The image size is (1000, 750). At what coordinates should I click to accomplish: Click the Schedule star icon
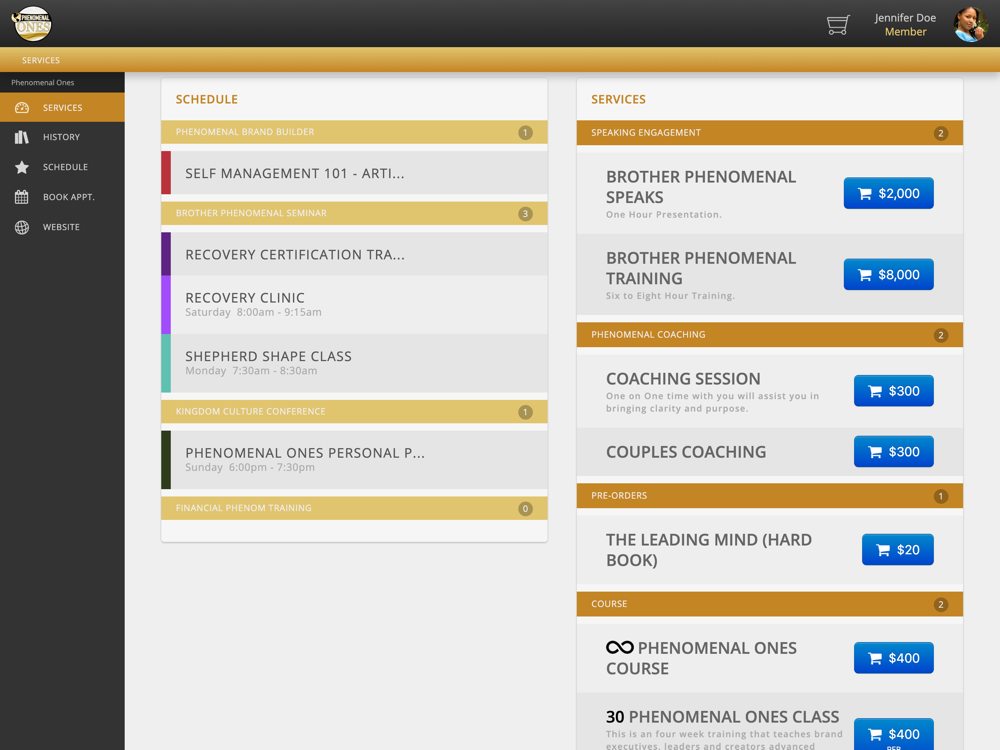click(22, 167)
